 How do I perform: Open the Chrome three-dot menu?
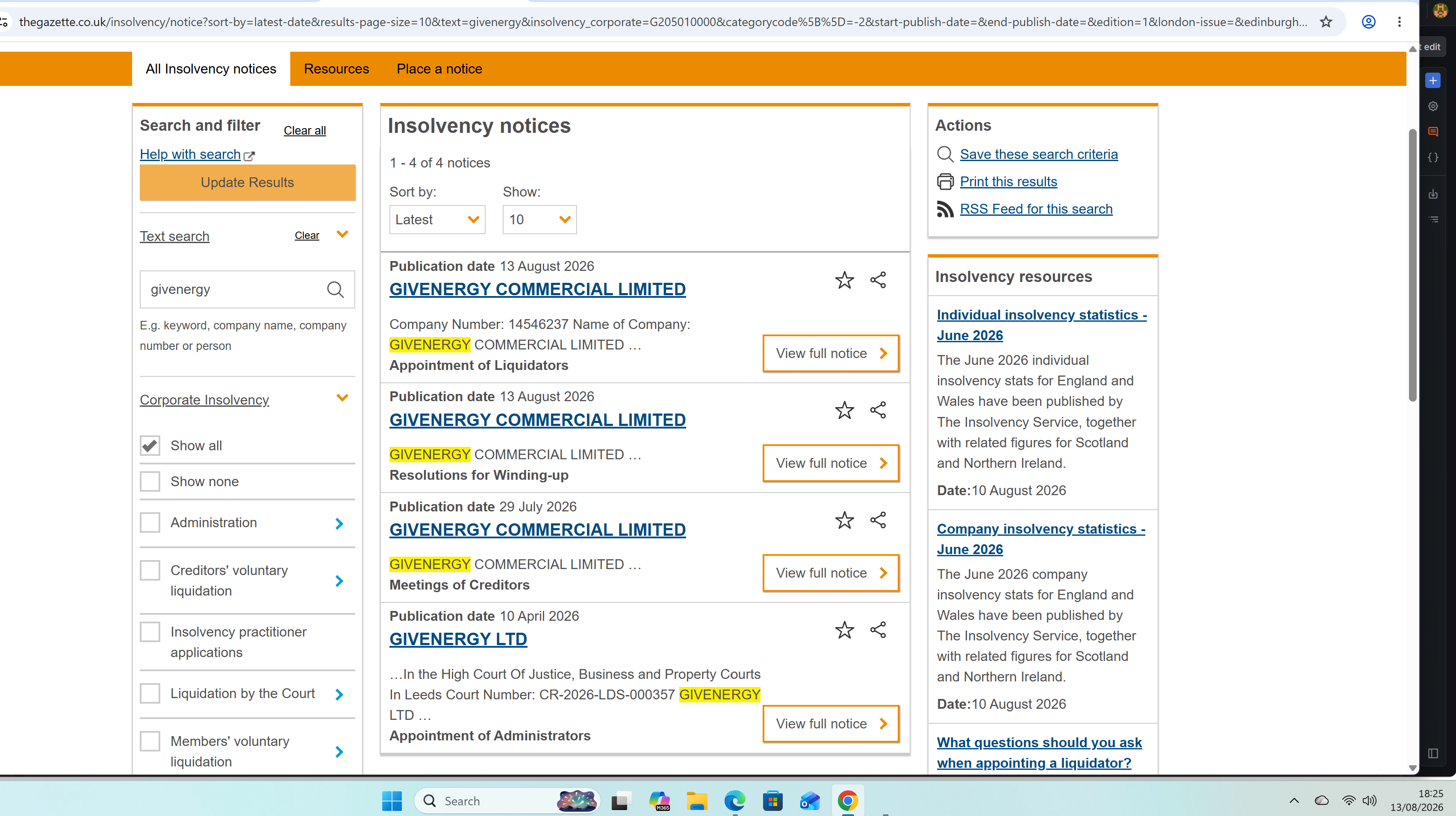1400,22
